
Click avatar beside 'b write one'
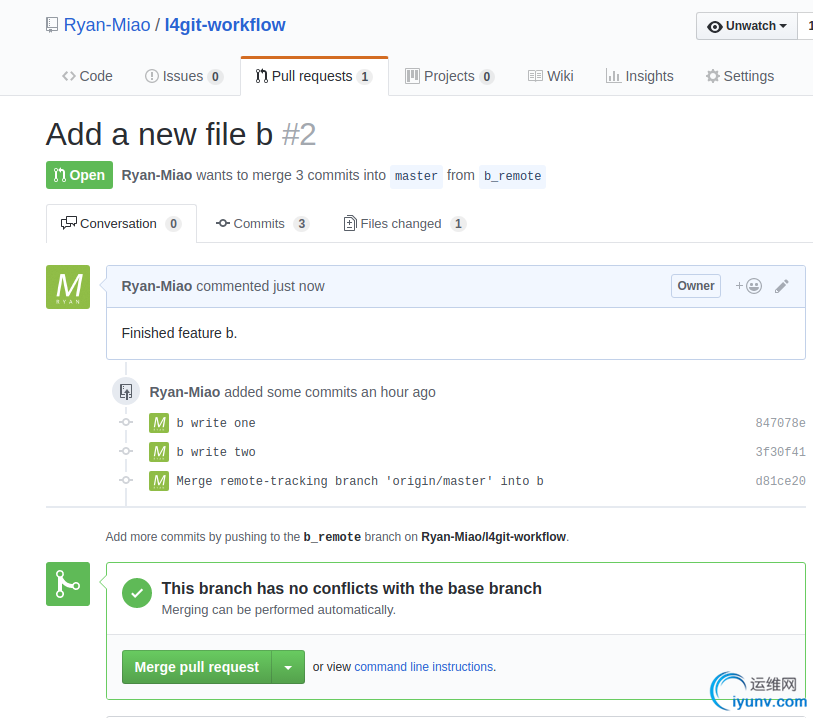pos(159,423)
